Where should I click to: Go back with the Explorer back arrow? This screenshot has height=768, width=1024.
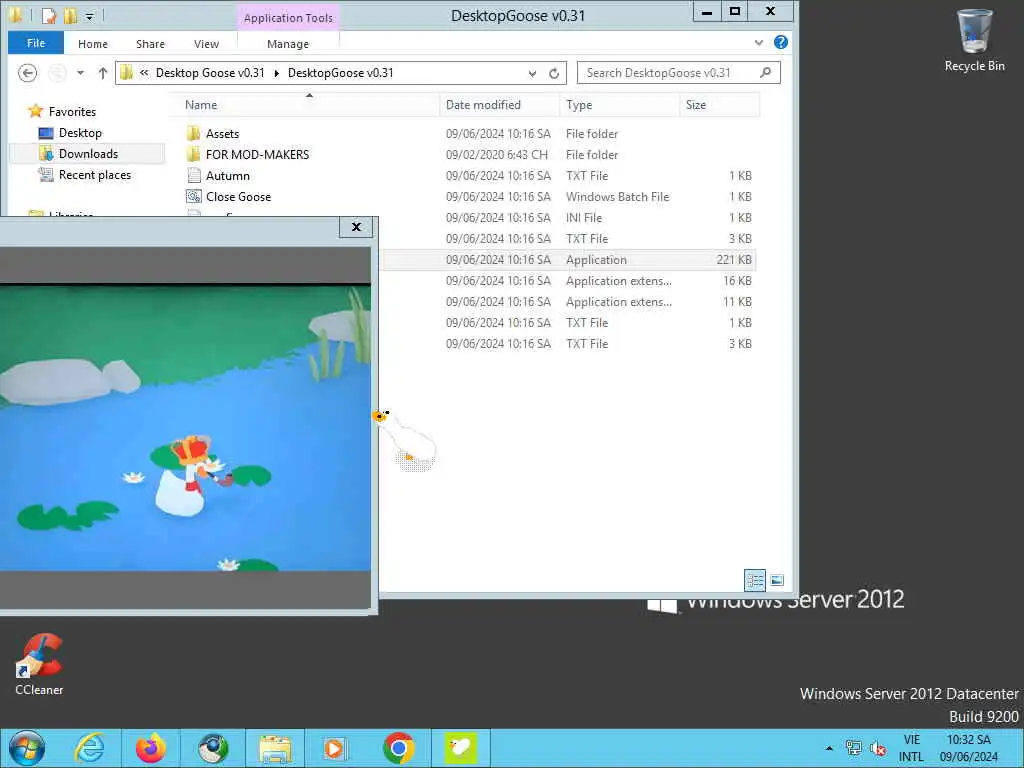coord(27,72)
